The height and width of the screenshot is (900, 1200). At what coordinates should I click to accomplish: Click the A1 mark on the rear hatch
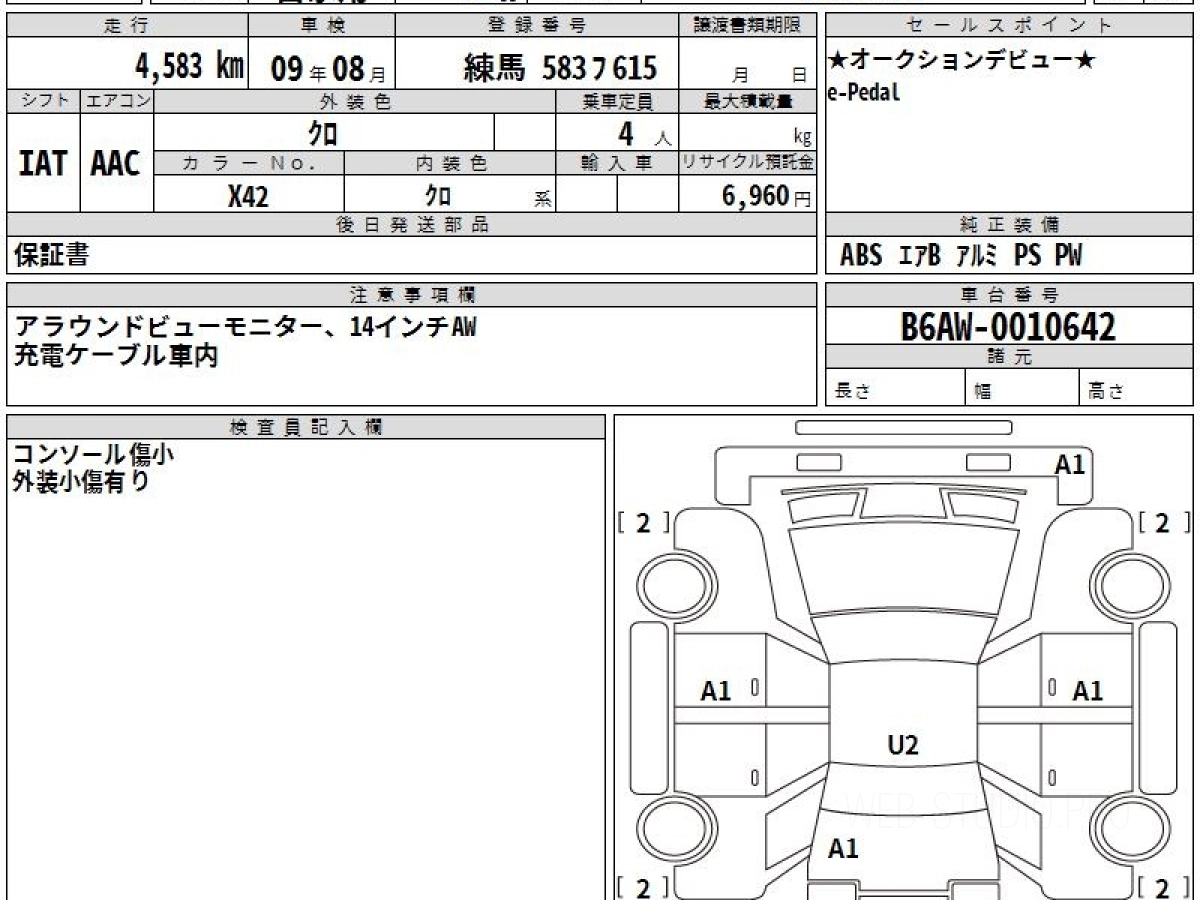click(843, 849)
